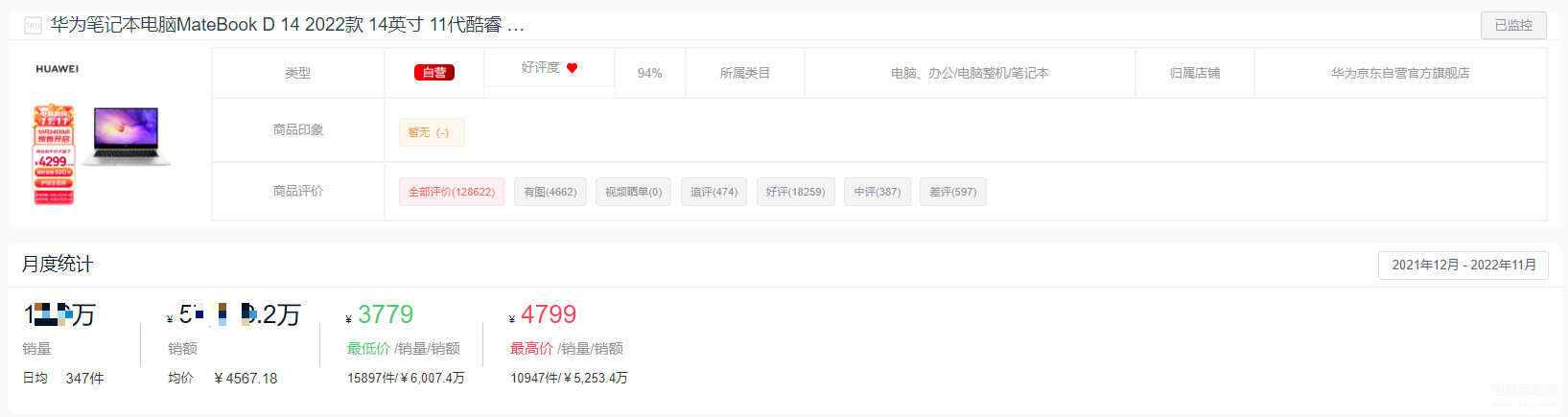Image resolution: width=1568 pixels, height=417 pixels.
Task: Click the highest price value 4799
Action: [x=549, y=314]
